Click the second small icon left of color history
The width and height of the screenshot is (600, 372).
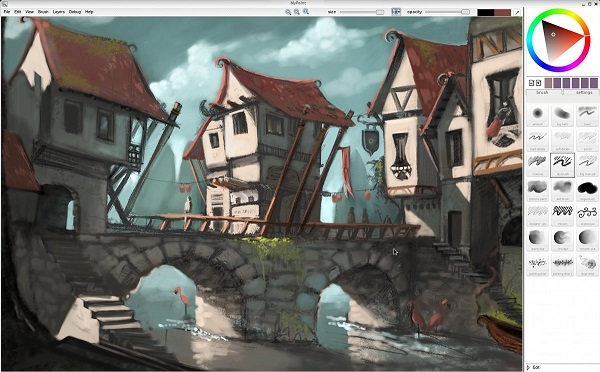[x=538, y=83]
